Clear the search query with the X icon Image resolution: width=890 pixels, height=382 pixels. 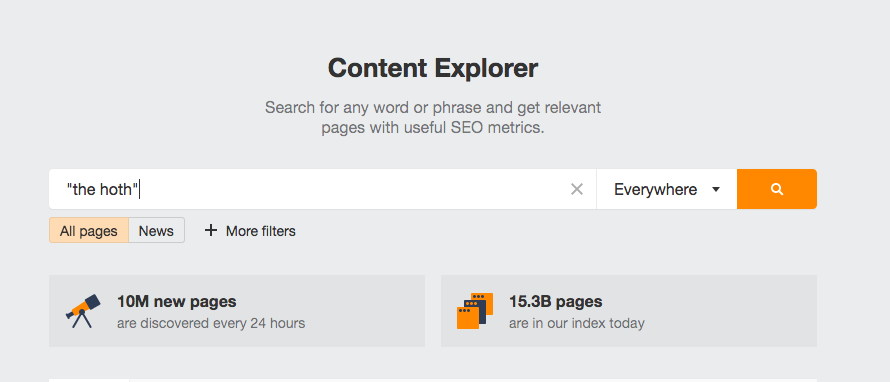(577, 189)
